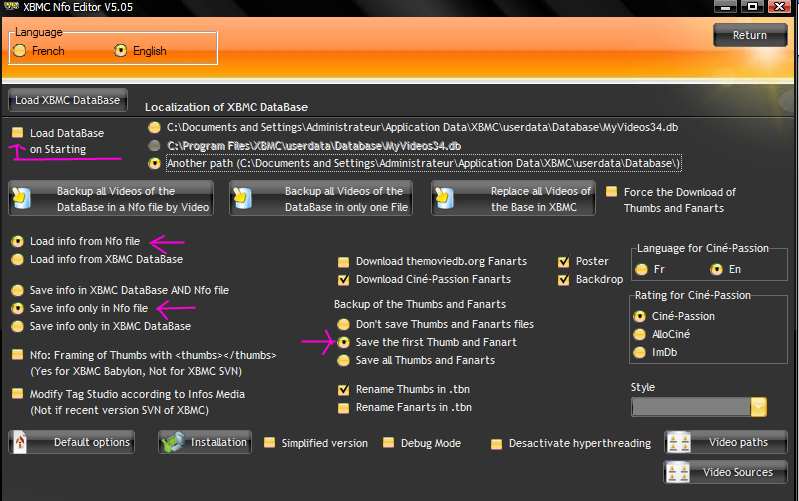Open the Style dropdown arrow
The width and height of the screenshot is (799, 501).
click(758, 407)
